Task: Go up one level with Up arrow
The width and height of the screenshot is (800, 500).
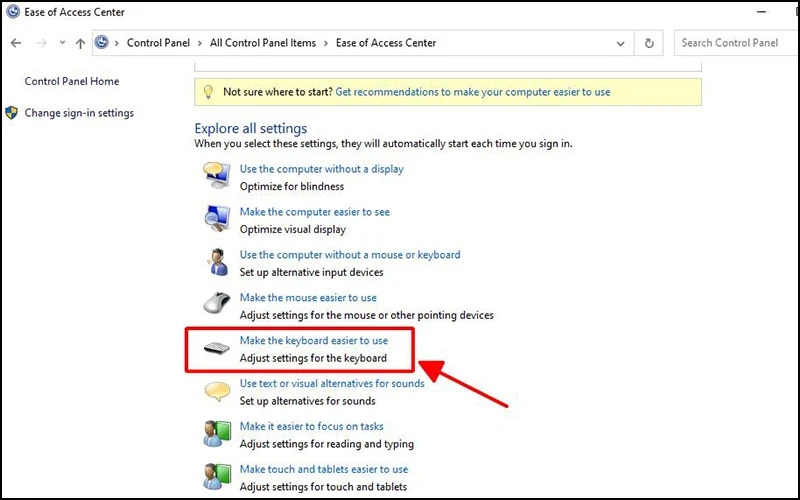Action: (x=80, y=43)
